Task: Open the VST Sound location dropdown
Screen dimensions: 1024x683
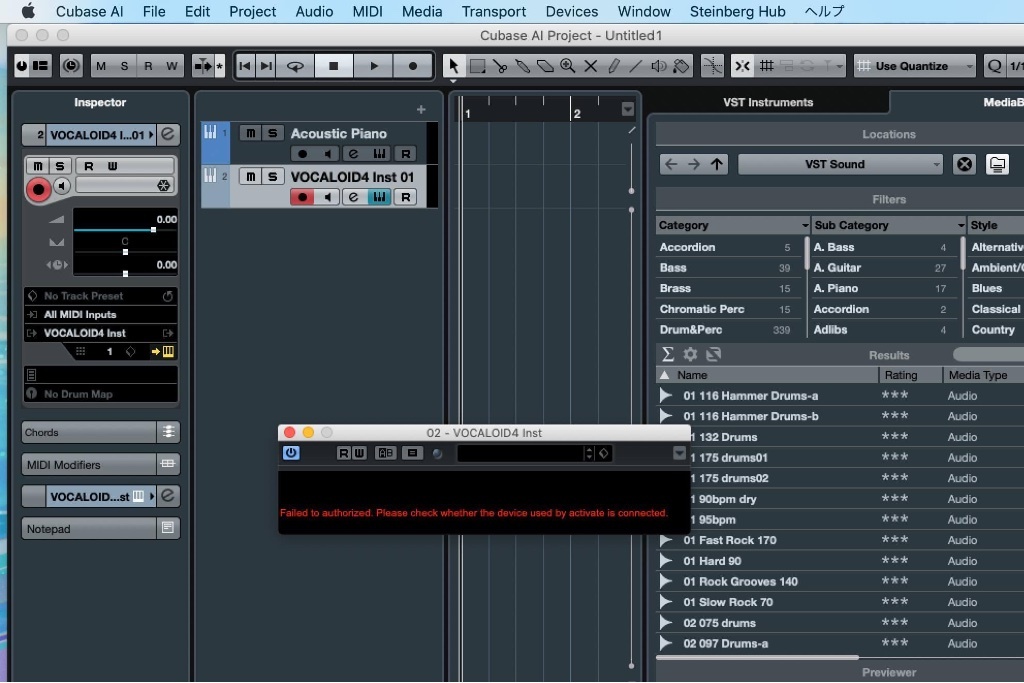Action: (x=840, y=165)
